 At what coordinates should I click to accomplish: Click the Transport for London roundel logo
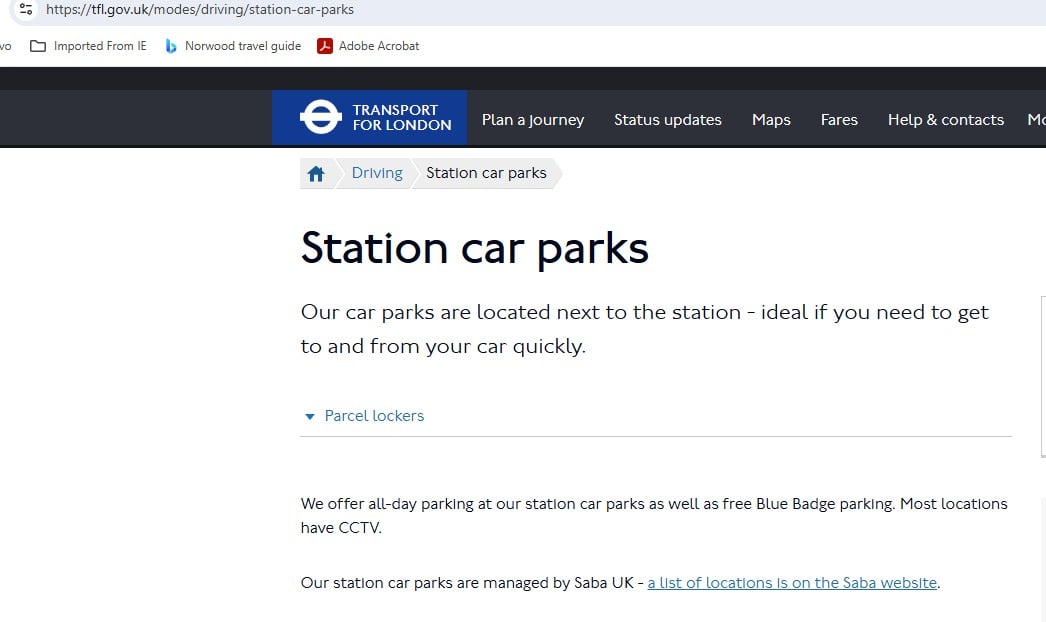coord(321,119)
